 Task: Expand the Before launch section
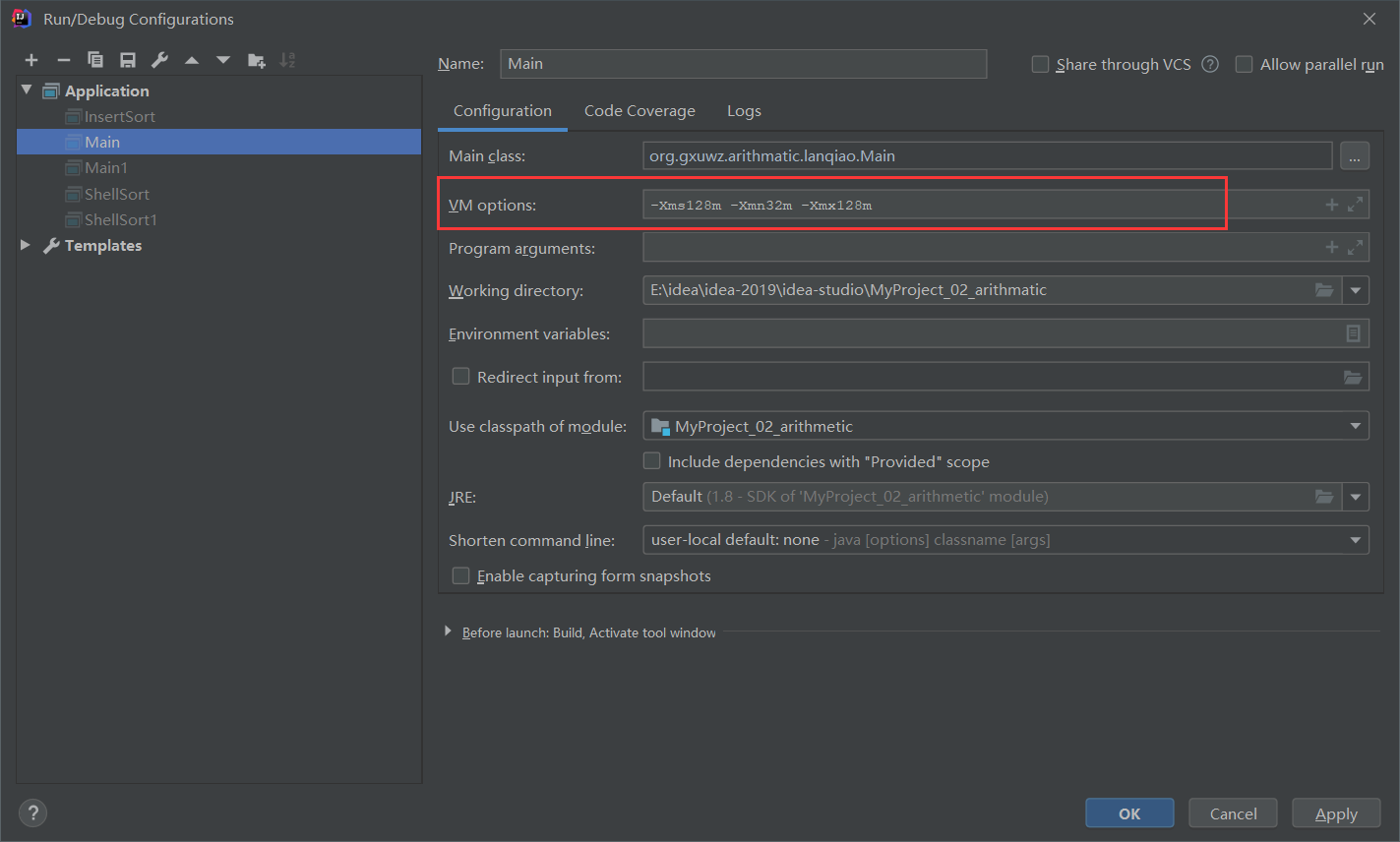(449, 631)
